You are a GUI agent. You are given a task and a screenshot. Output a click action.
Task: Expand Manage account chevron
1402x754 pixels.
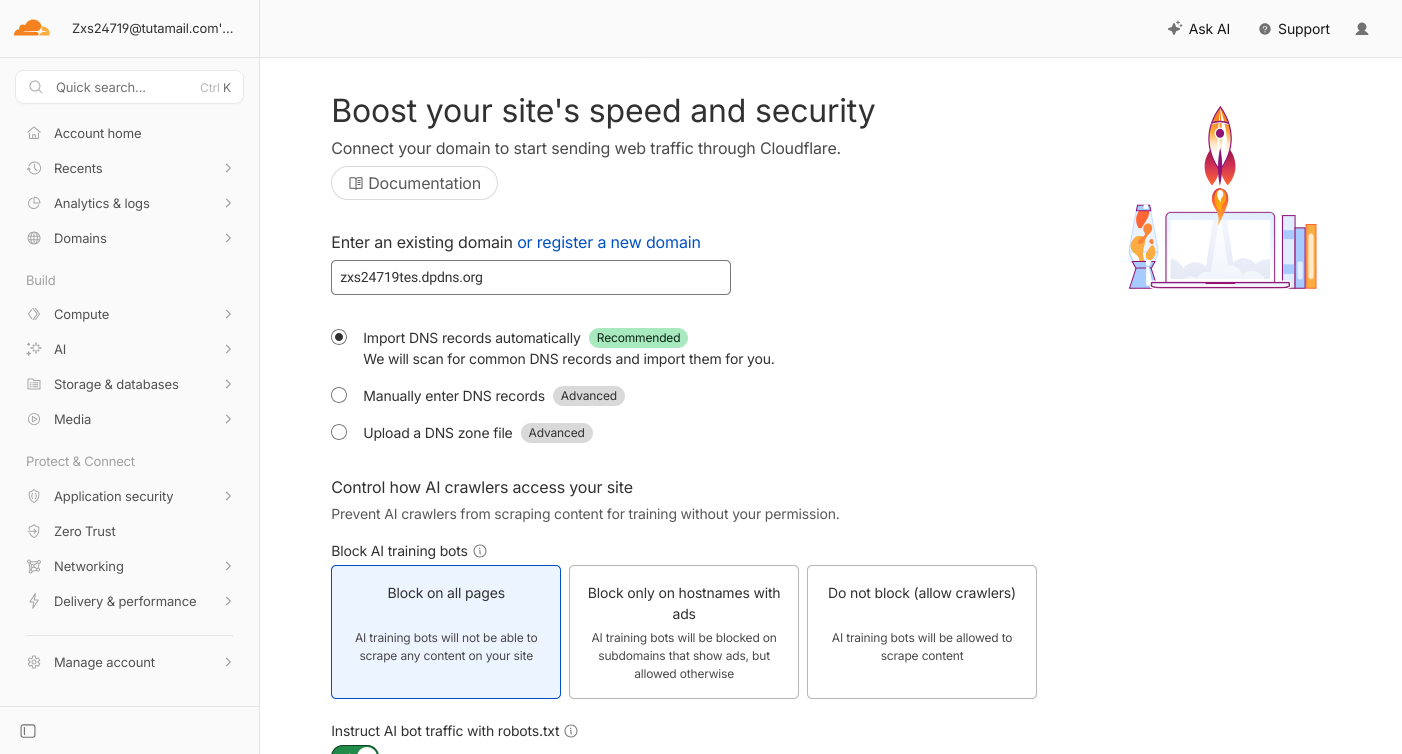(x=228, y=662)
